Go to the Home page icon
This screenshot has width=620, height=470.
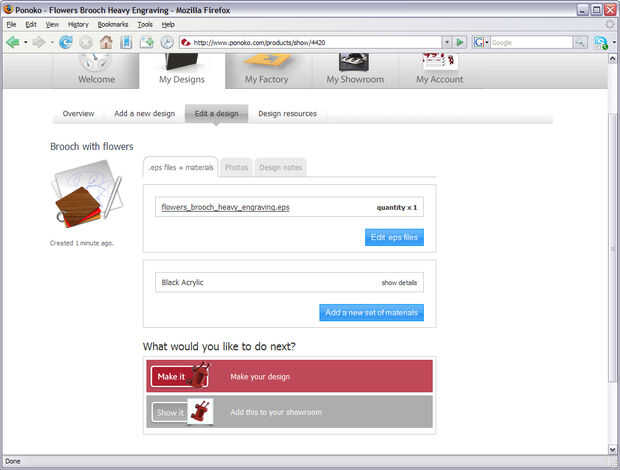[106, 42]
